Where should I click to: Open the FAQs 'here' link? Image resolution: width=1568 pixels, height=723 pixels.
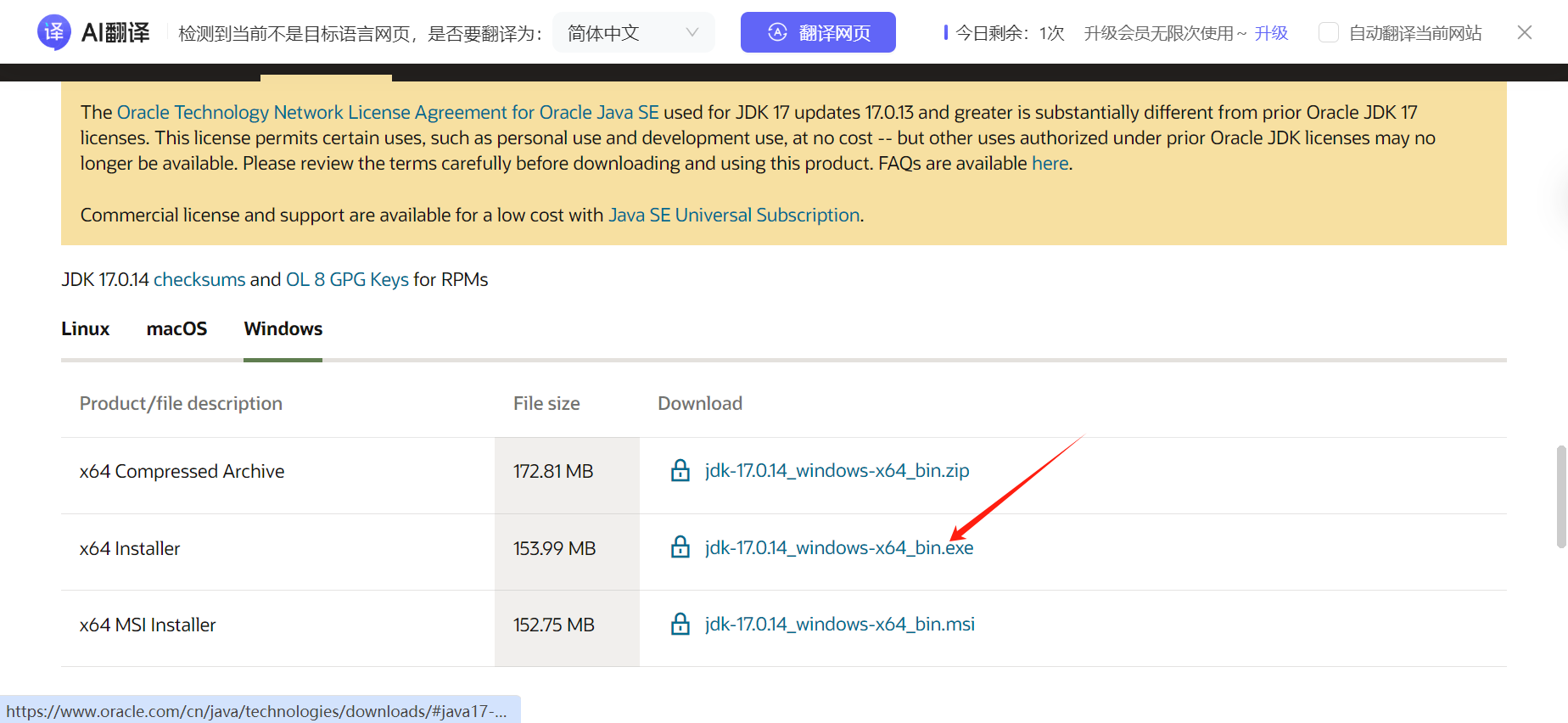[1050, 163]
